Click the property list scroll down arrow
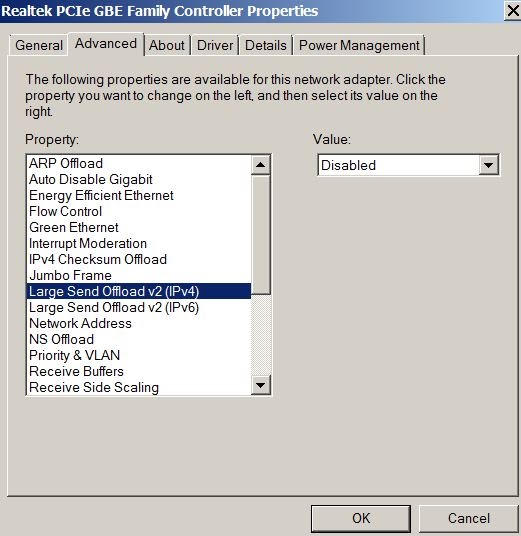Viewport: 521px width, 536px height. tap(260, 385)
